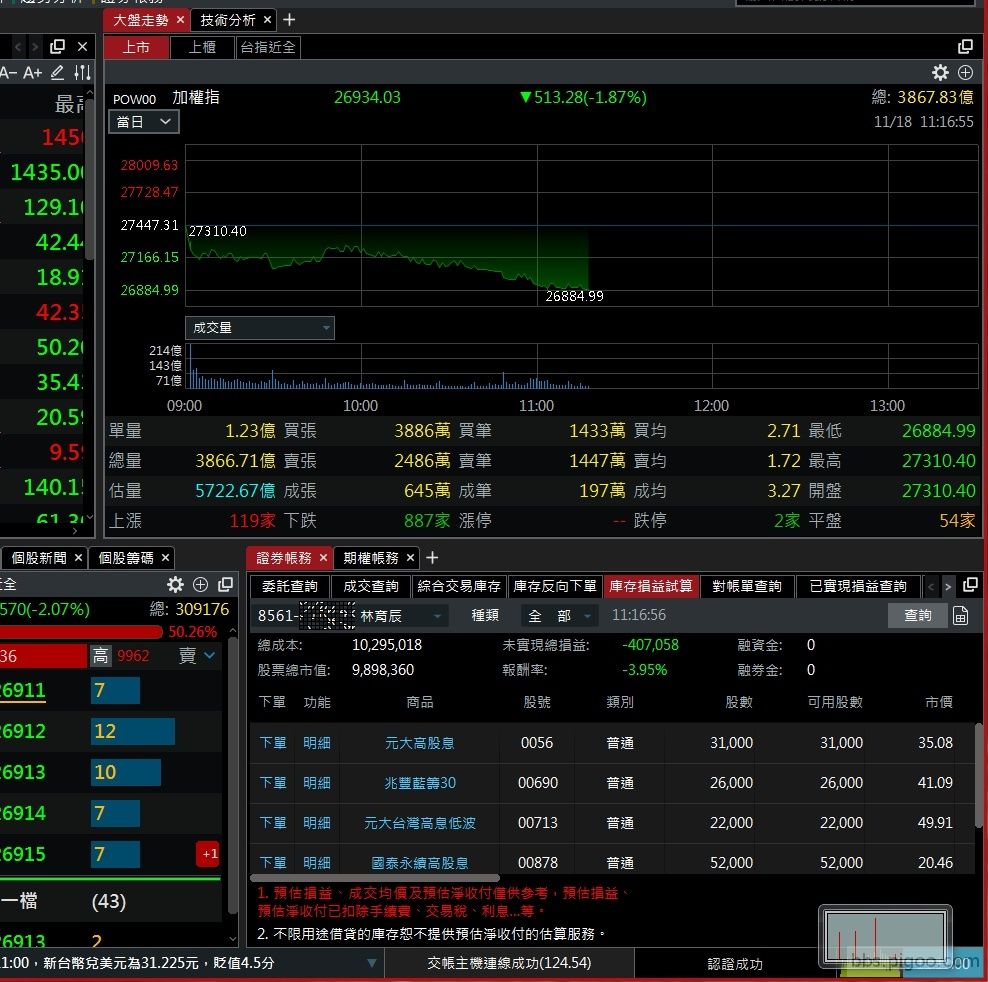Click 下單 link for 元大高股息
The height and width of the screenshot is (982, 988).
point(273,743)
